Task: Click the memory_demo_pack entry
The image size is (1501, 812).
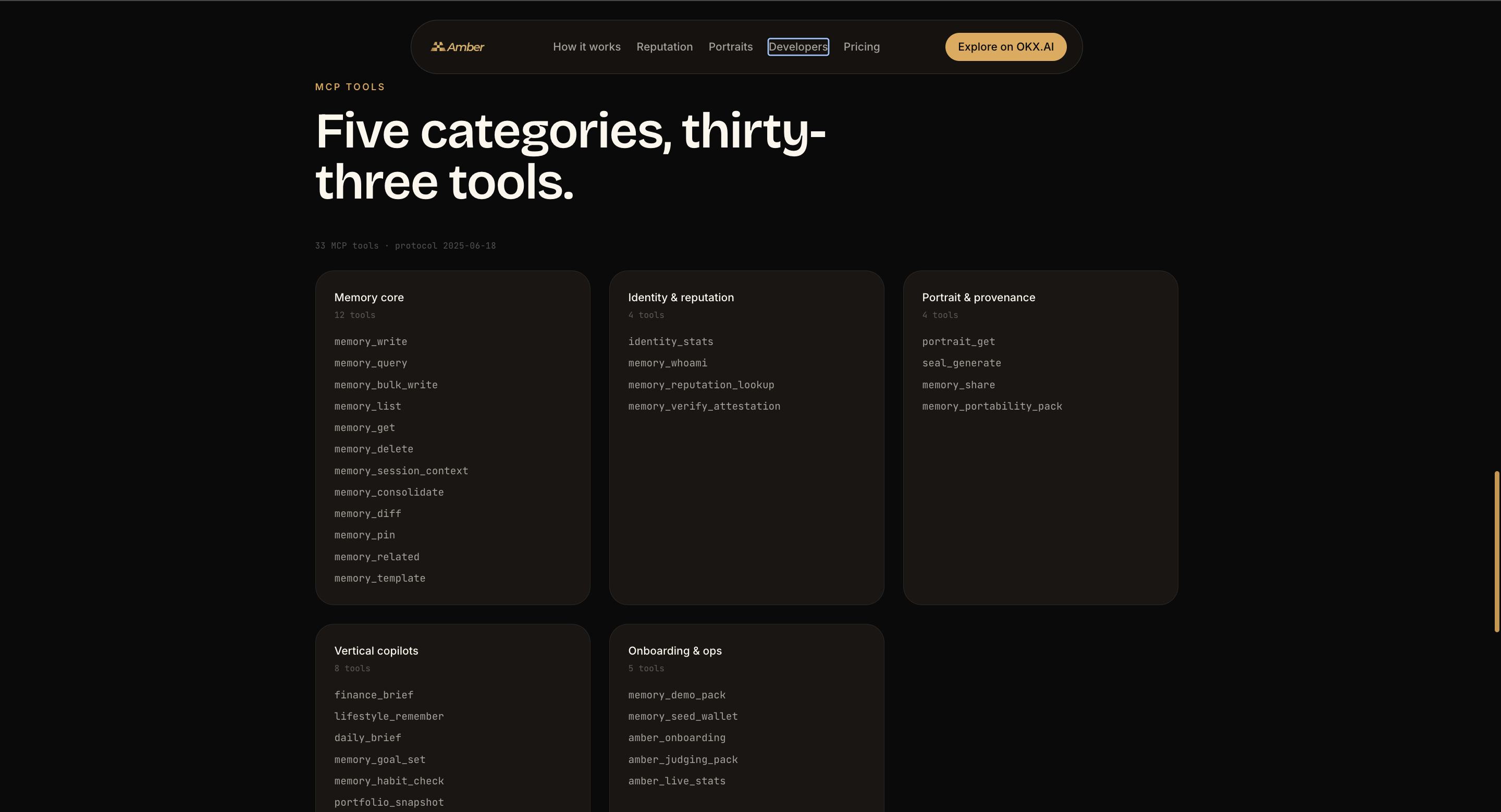Action: click(x=676, y=695)
